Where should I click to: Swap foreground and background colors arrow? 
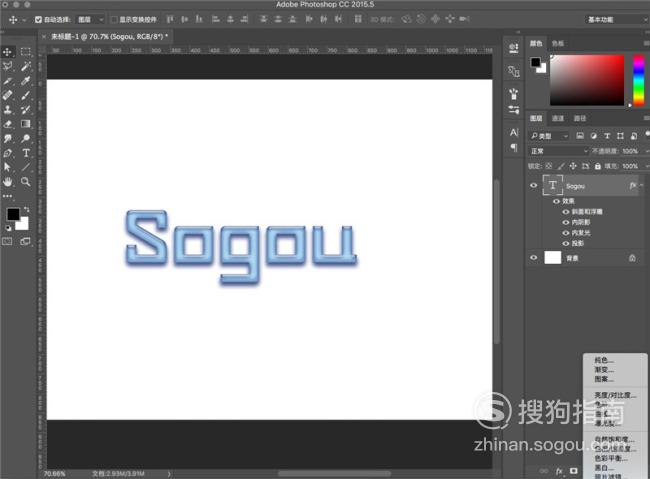27,209
